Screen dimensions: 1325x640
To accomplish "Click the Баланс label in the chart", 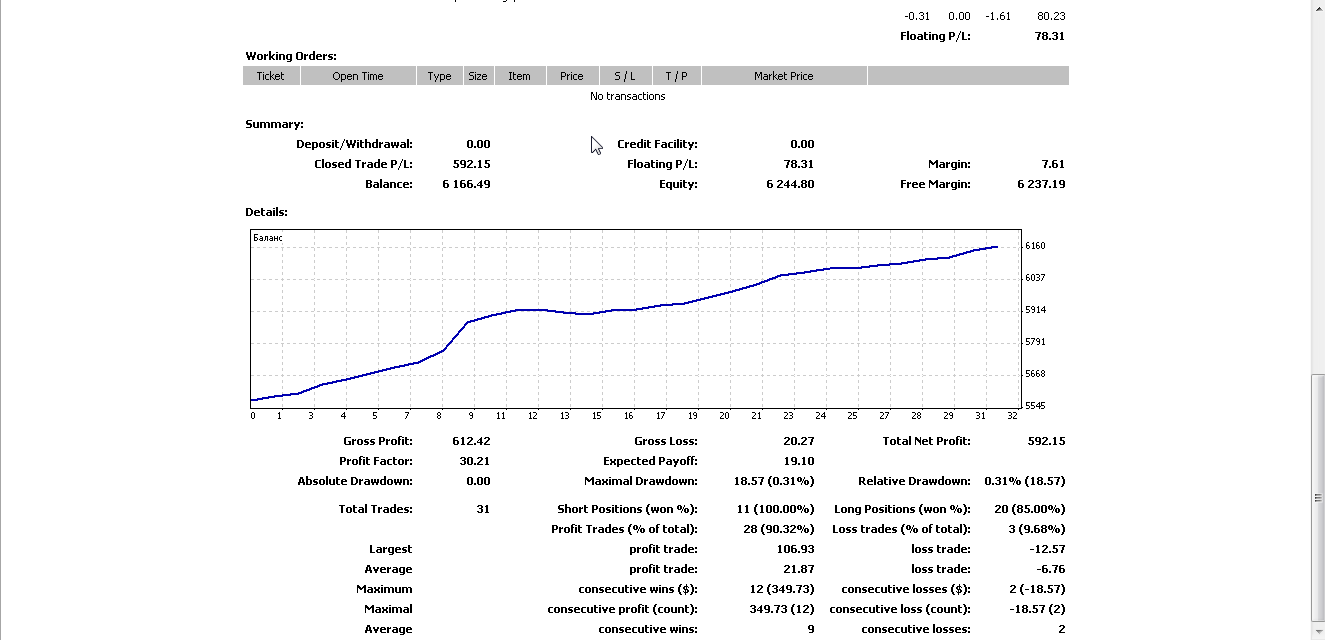I will tap(268, 238).
